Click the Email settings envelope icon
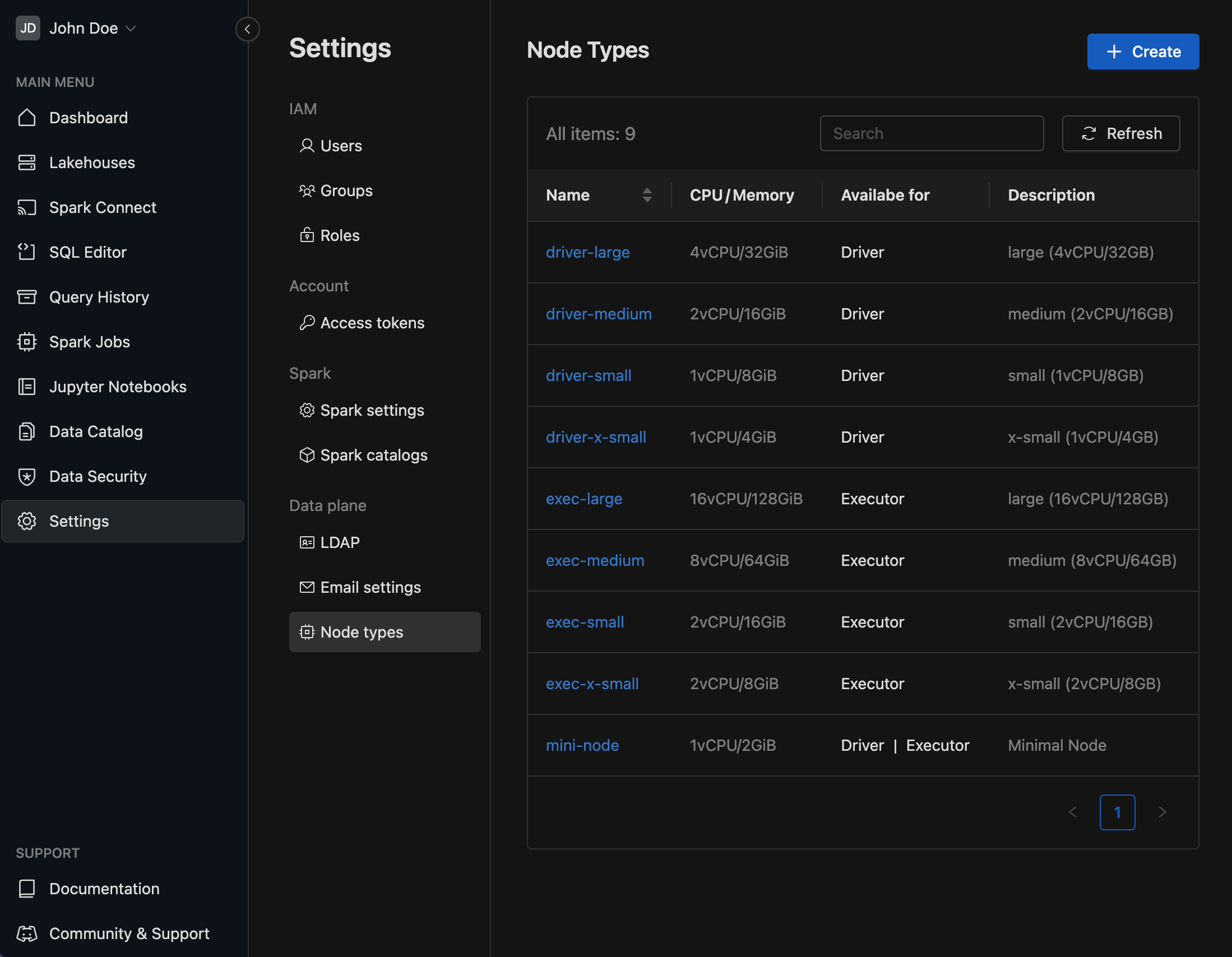Viewport: 1232px width, 957px height. 307,587
